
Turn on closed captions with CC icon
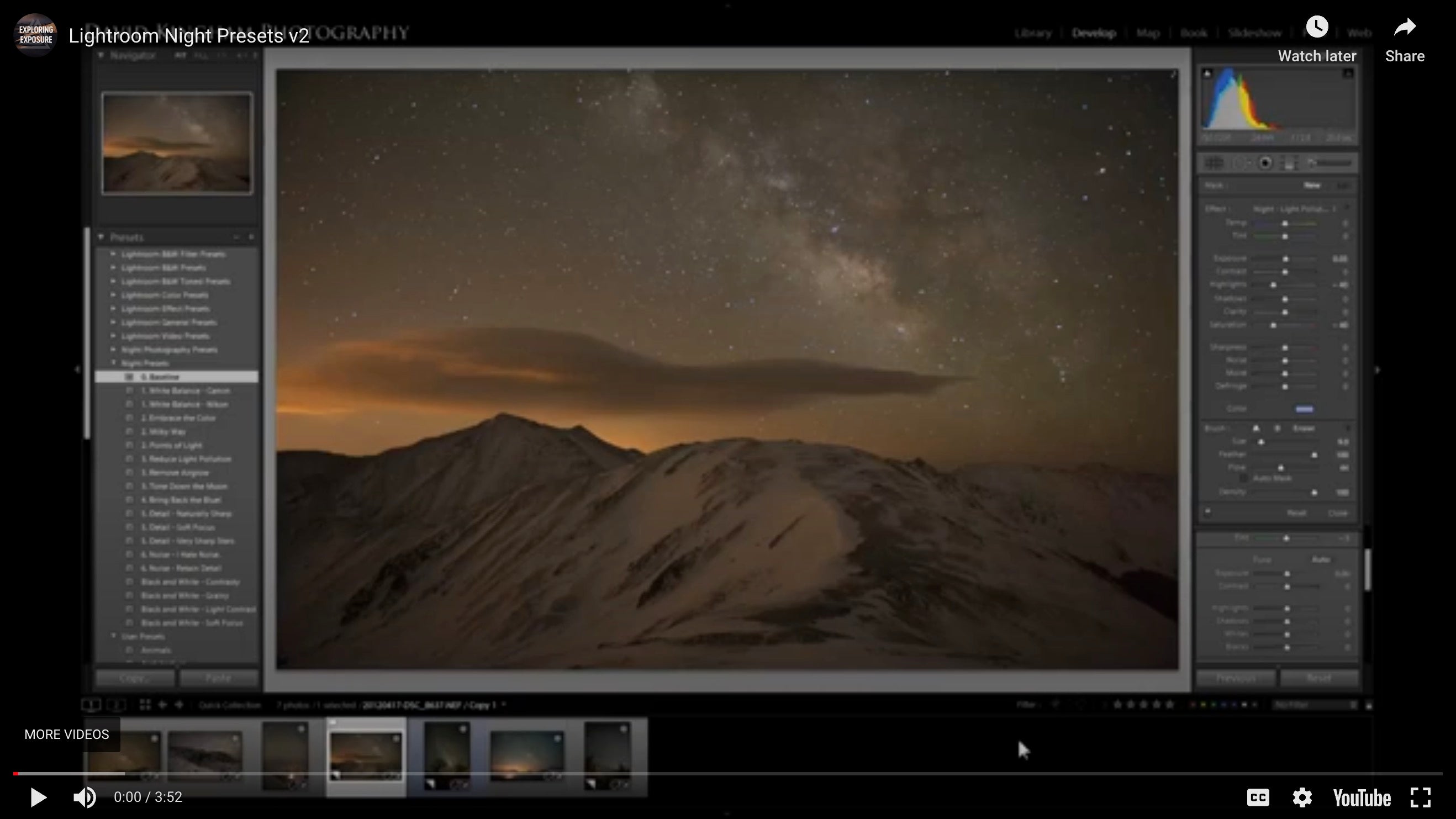1258,797
